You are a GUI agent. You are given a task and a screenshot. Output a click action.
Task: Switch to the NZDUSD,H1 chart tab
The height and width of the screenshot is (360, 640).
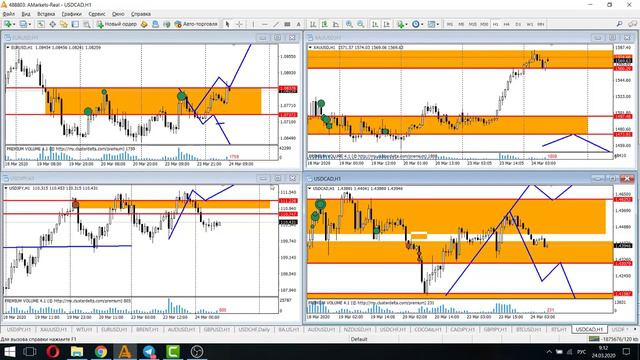click(x=357, y=329)
